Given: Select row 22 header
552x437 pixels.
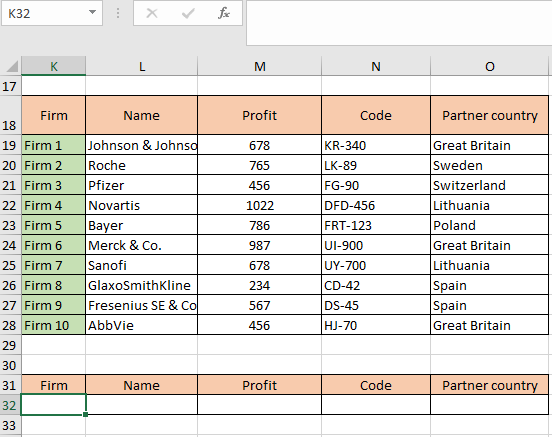Looking at the screenshot, I should pos(10,205).
